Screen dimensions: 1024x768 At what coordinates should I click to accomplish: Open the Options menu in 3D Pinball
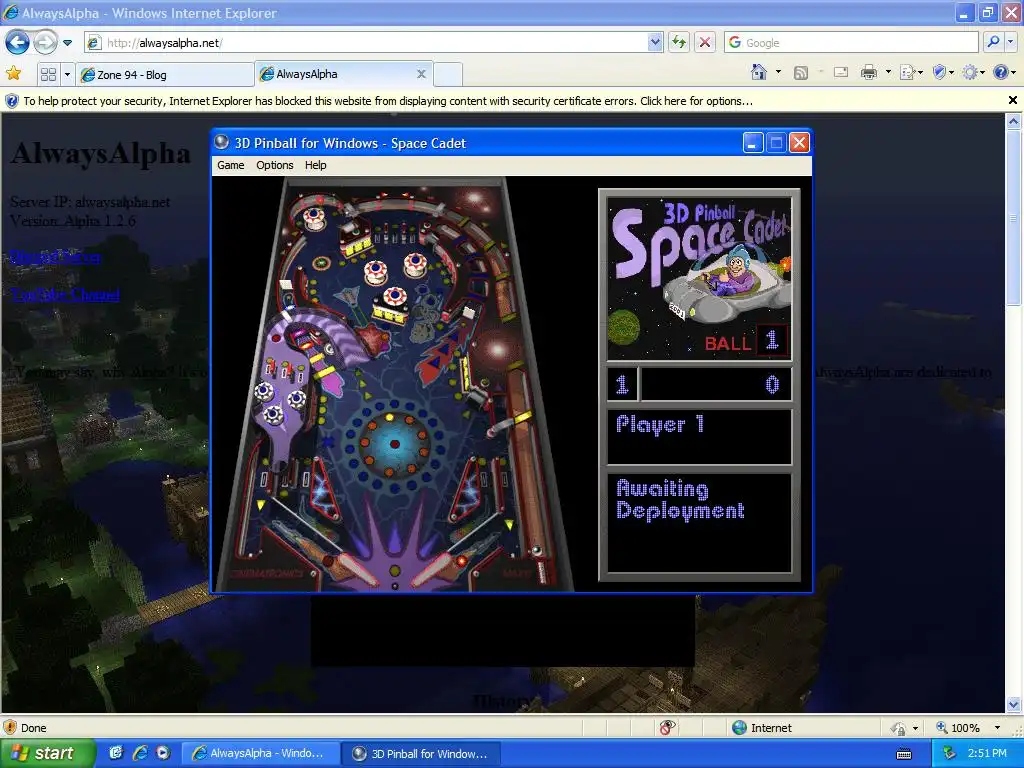coord(274,165)
